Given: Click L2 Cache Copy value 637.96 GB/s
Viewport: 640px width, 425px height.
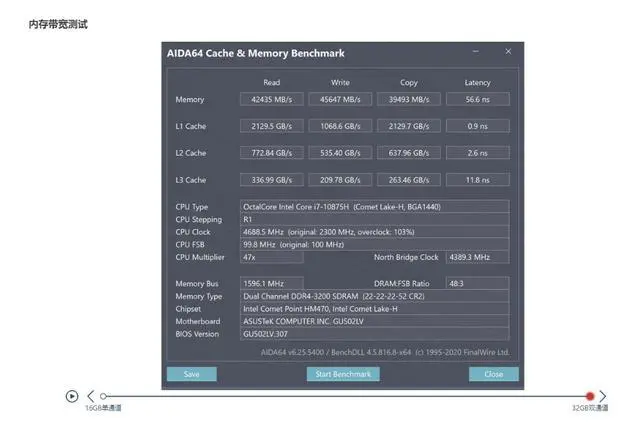Looking at the screenshot, I should [x=409, y=153].
